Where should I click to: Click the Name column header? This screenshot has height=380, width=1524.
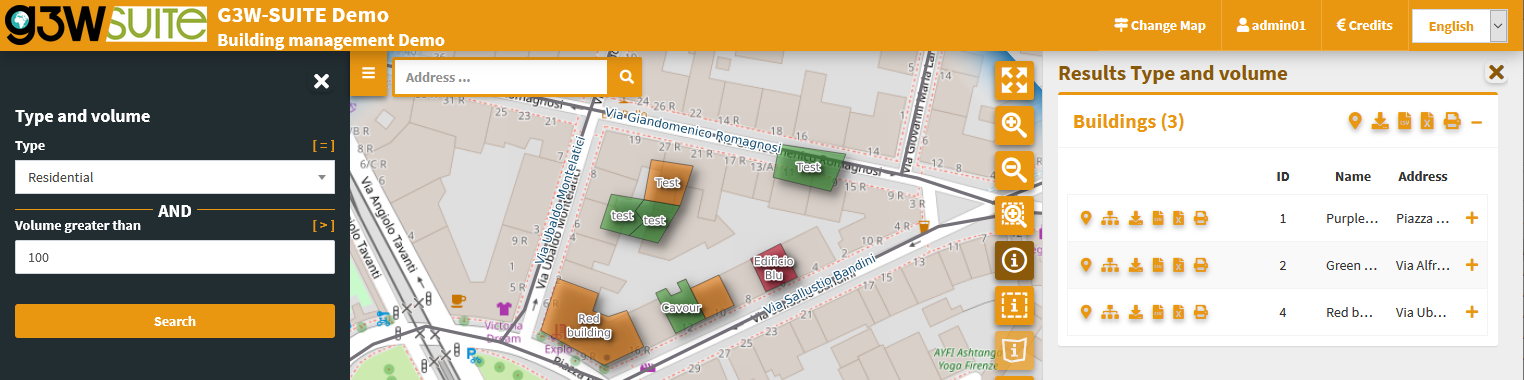(1352, 176)
